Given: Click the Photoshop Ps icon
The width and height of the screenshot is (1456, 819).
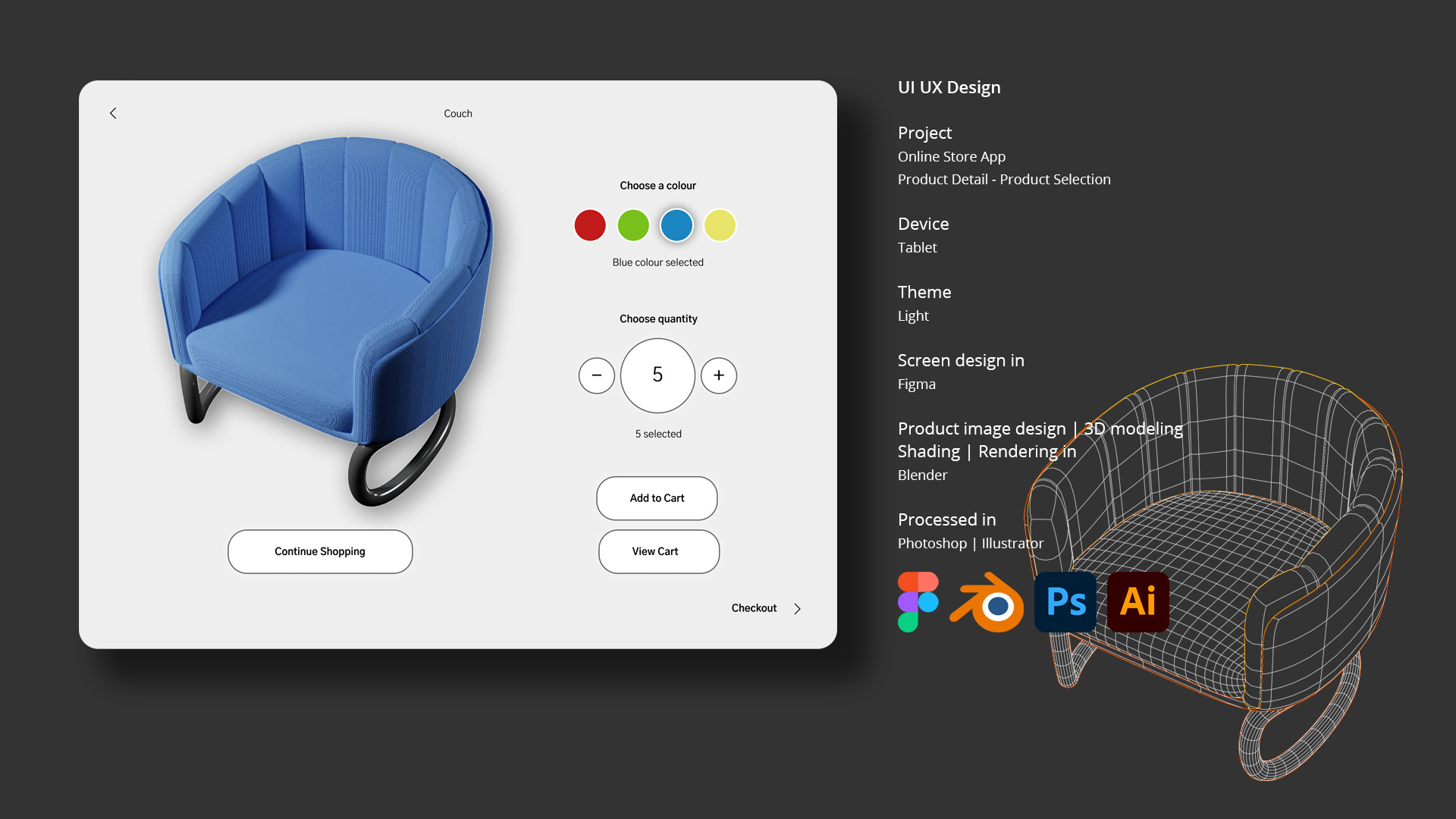Looking at the screenshot, I should [x=1065, y=602].
